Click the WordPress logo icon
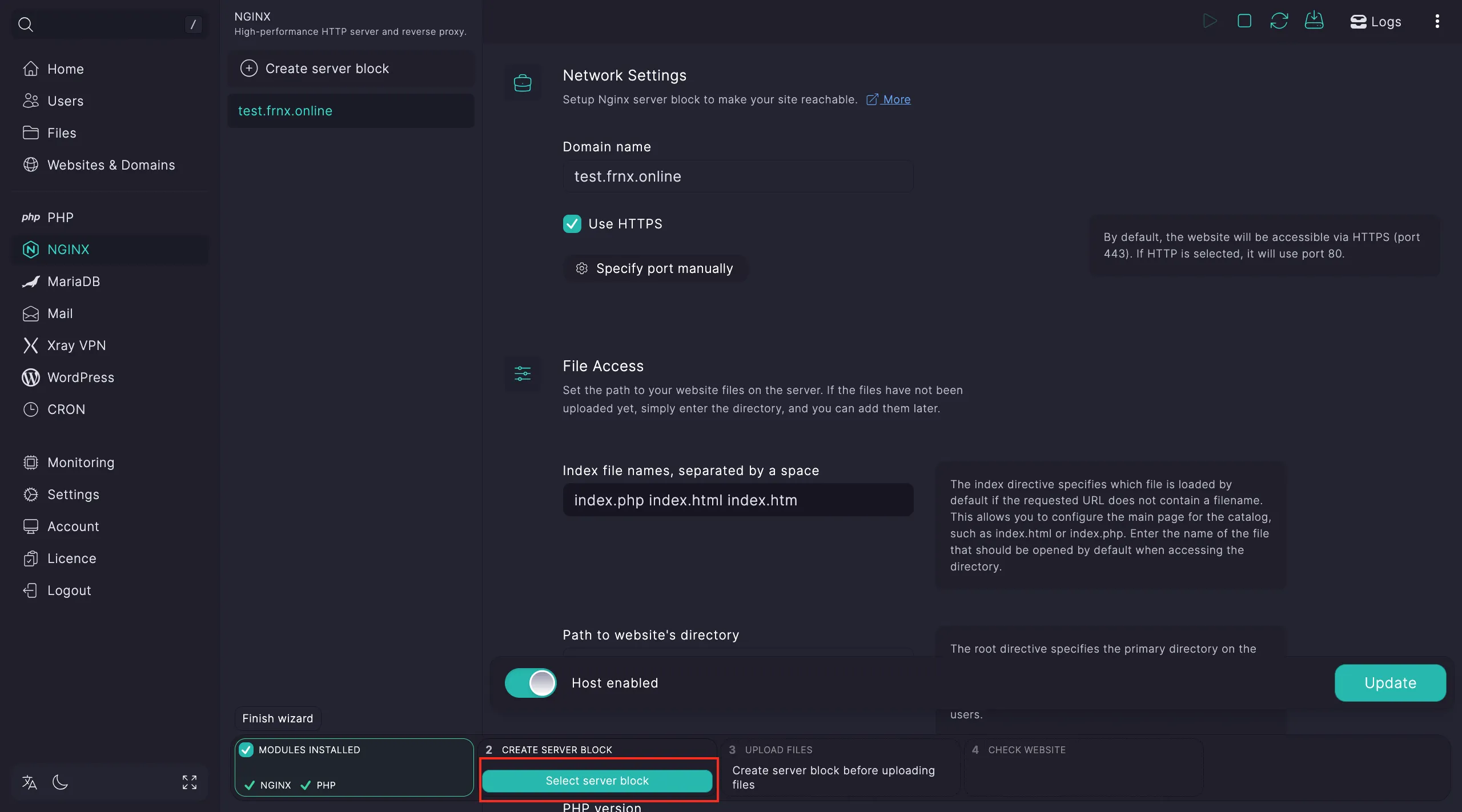Image resolution: width=1462 pixels, height=812 pixels. coord(31,377)
